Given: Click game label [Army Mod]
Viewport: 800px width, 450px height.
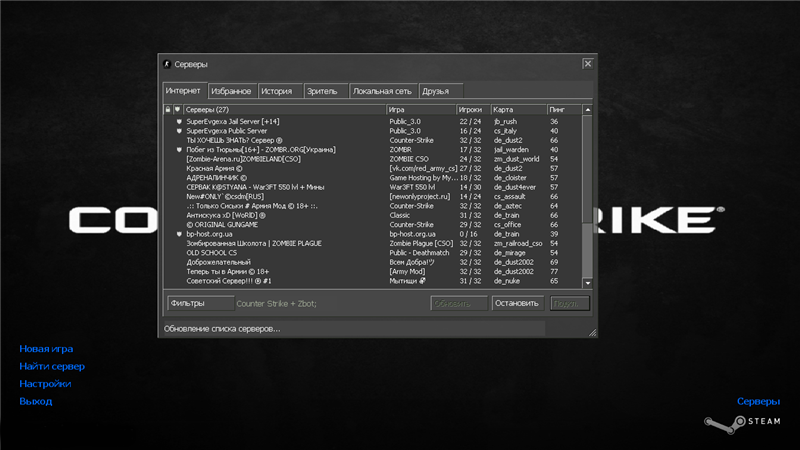Looking at the screenshot, I should (x=407, y=271).
